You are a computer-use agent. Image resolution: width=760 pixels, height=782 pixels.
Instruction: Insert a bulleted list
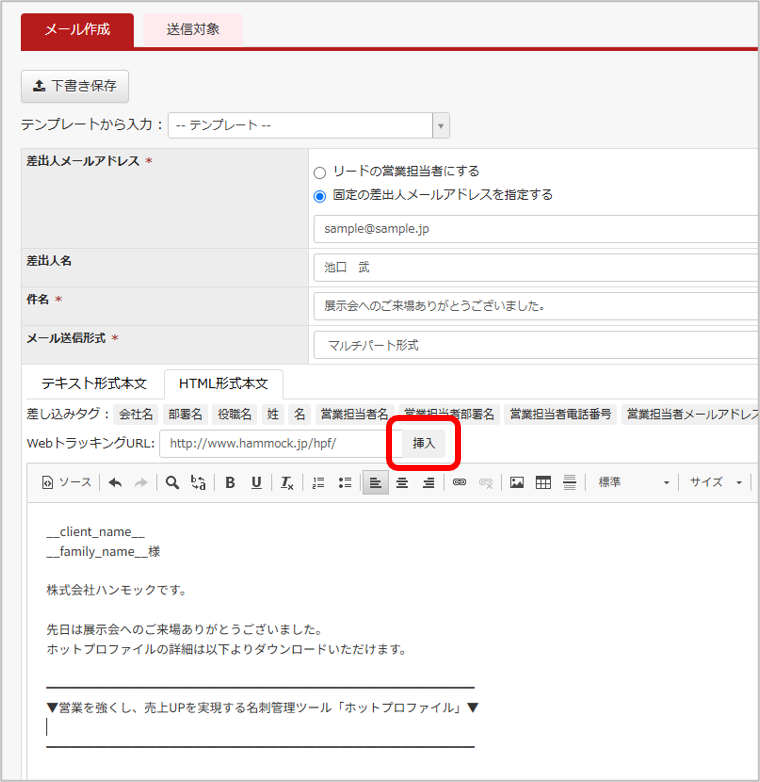345,482
